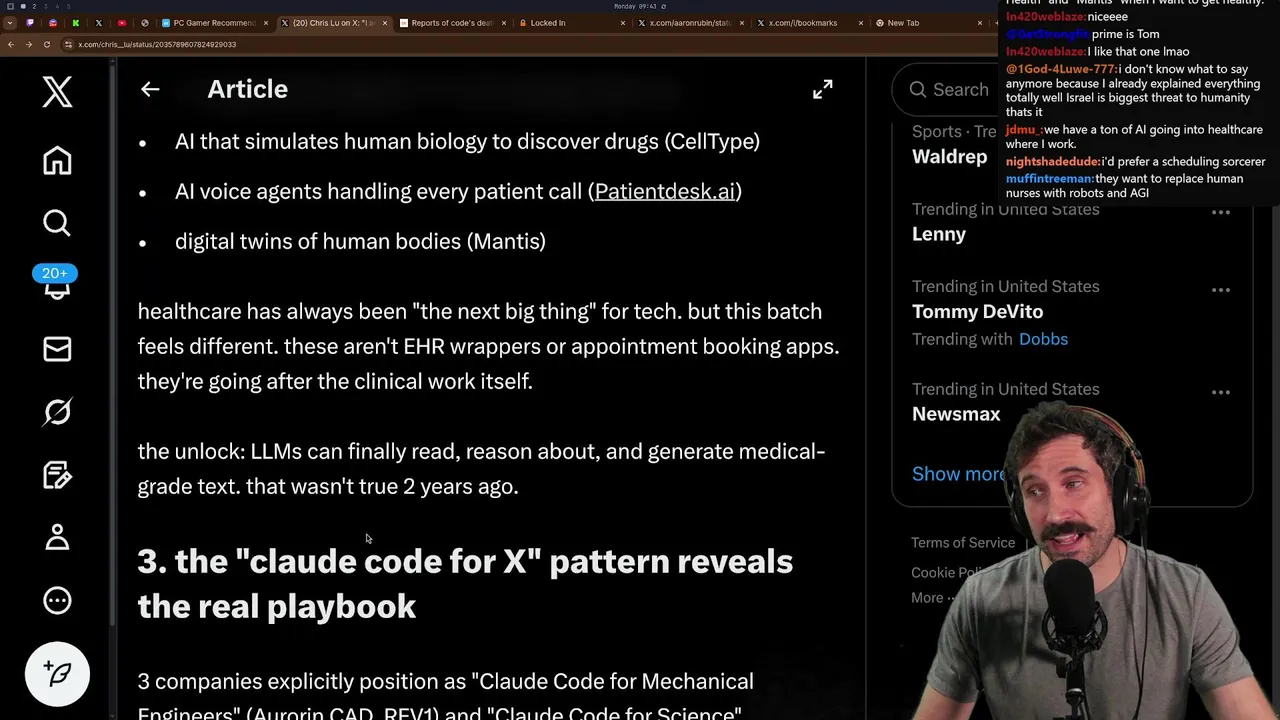Open the Tommy DeVito trending topic

coord(977,312)
